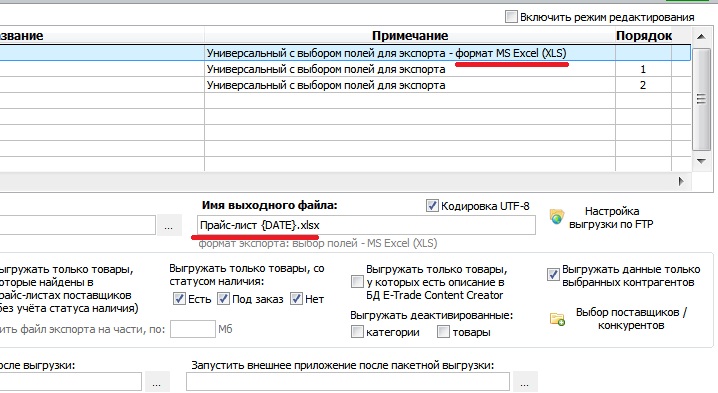Open FTP upload settings globe-folder icon
Screen dimensions: 718x393
point(556,217)
